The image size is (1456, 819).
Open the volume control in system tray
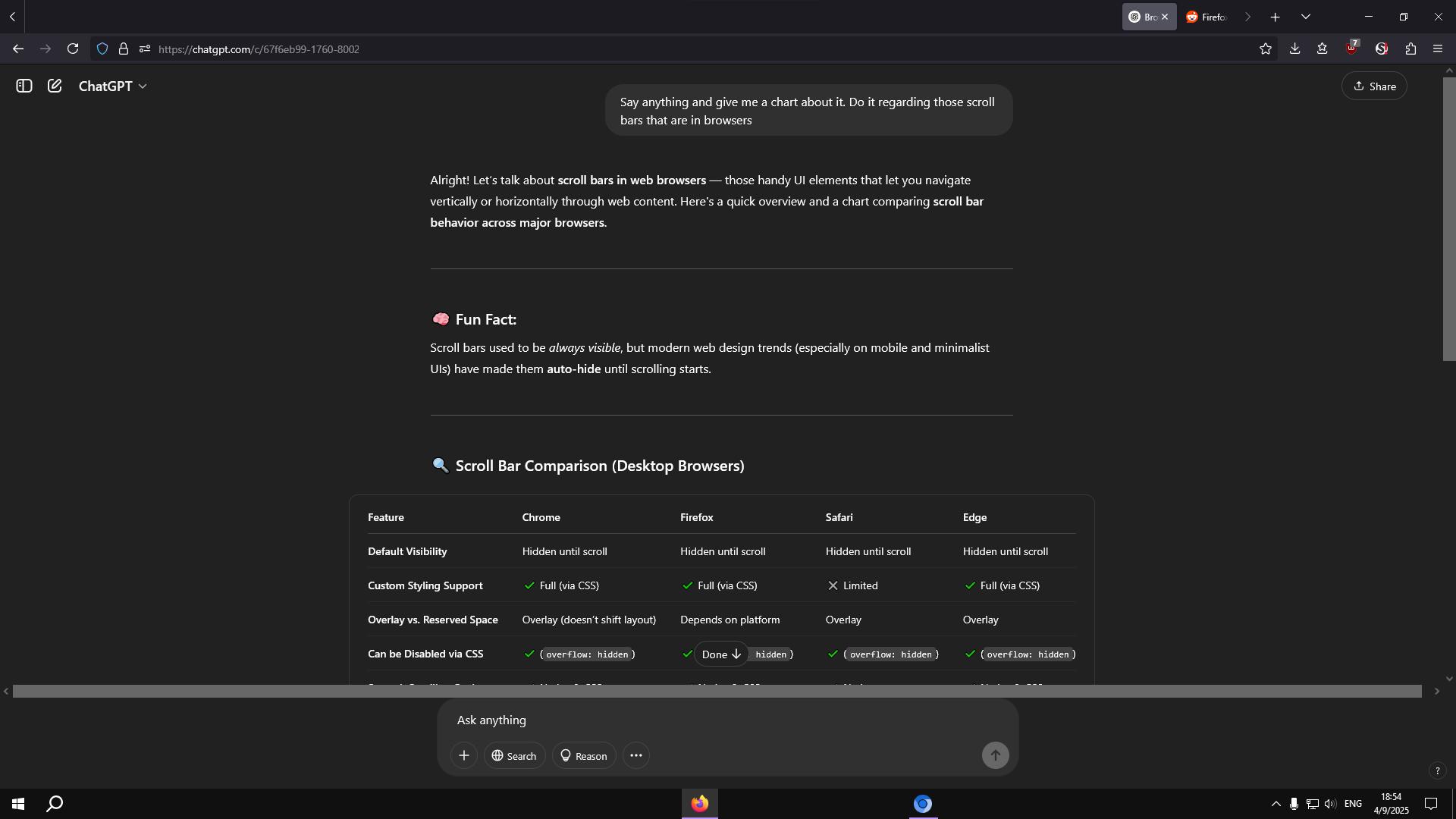coord(1329,804)
